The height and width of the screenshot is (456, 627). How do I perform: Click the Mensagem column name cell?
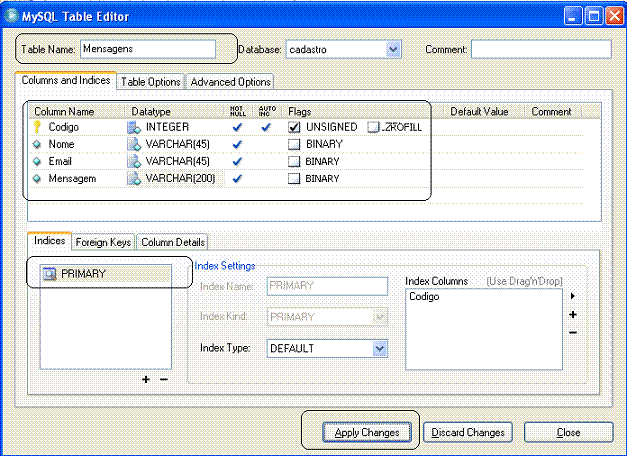point(72,178)
